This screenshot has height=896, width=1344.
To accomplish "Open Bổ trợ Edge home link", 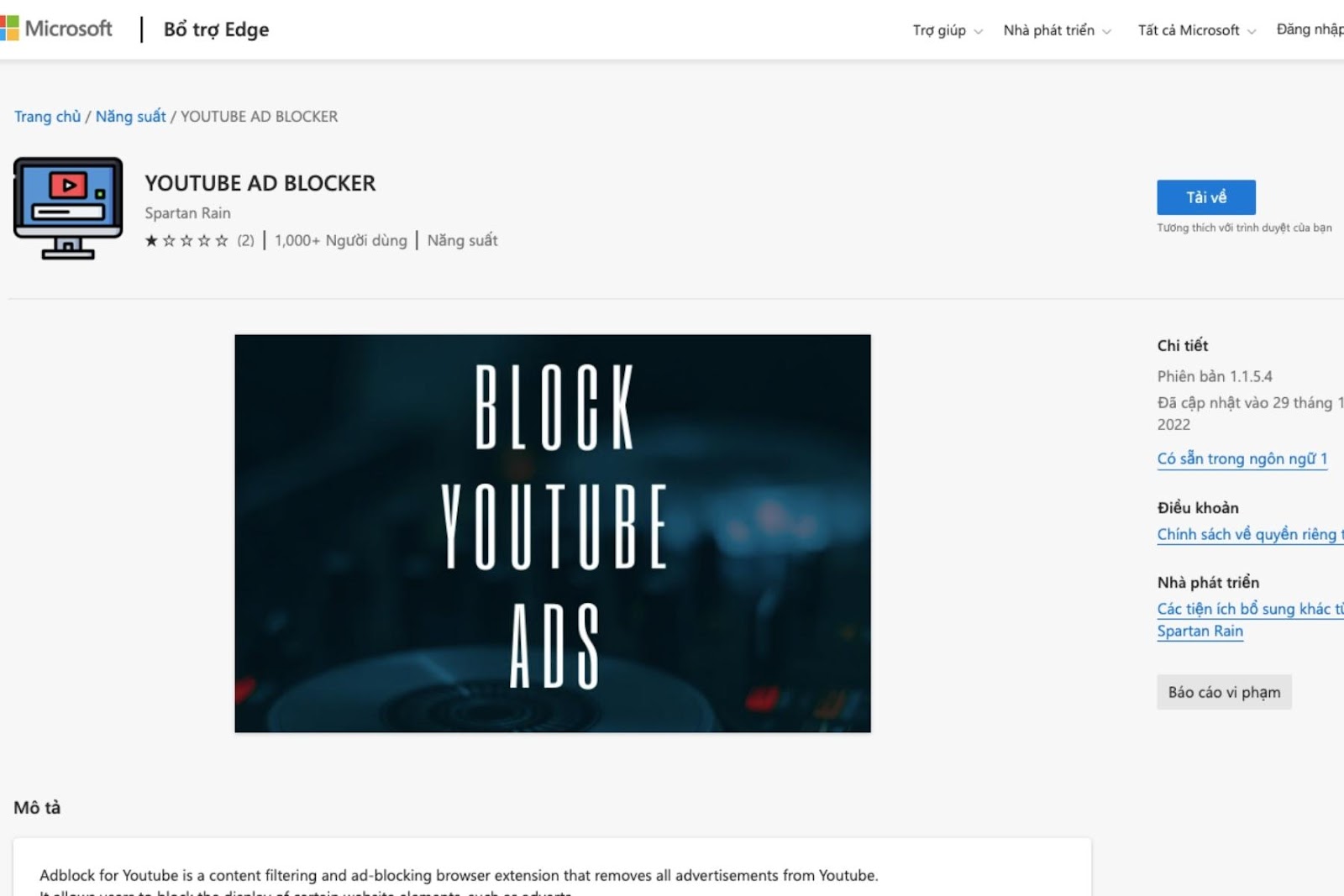I will pos(216,29).
